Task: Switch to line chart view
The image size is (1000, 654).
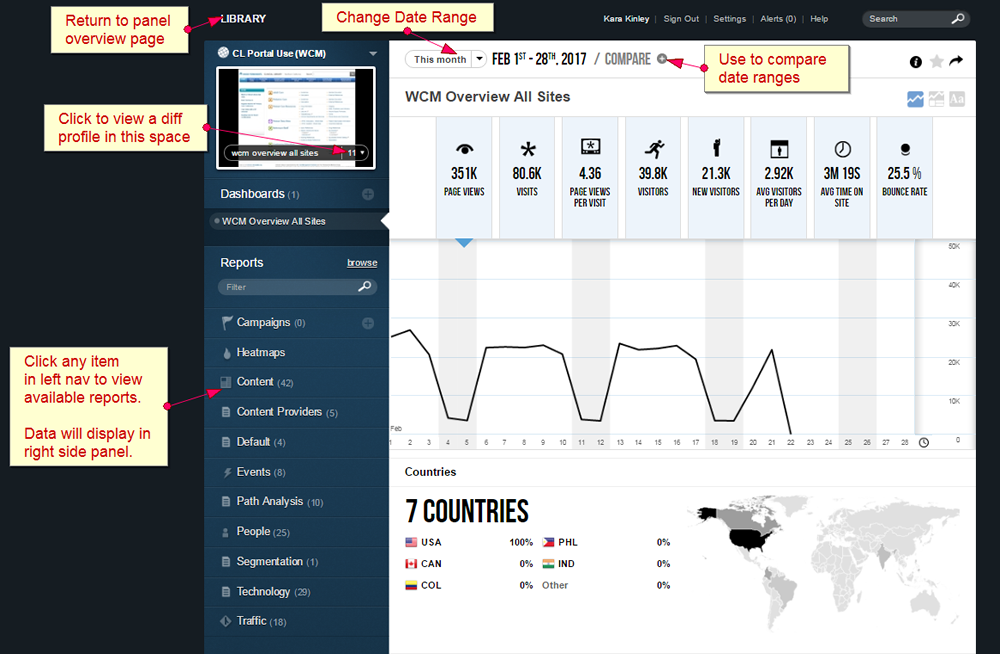Action: pos(915,99)
